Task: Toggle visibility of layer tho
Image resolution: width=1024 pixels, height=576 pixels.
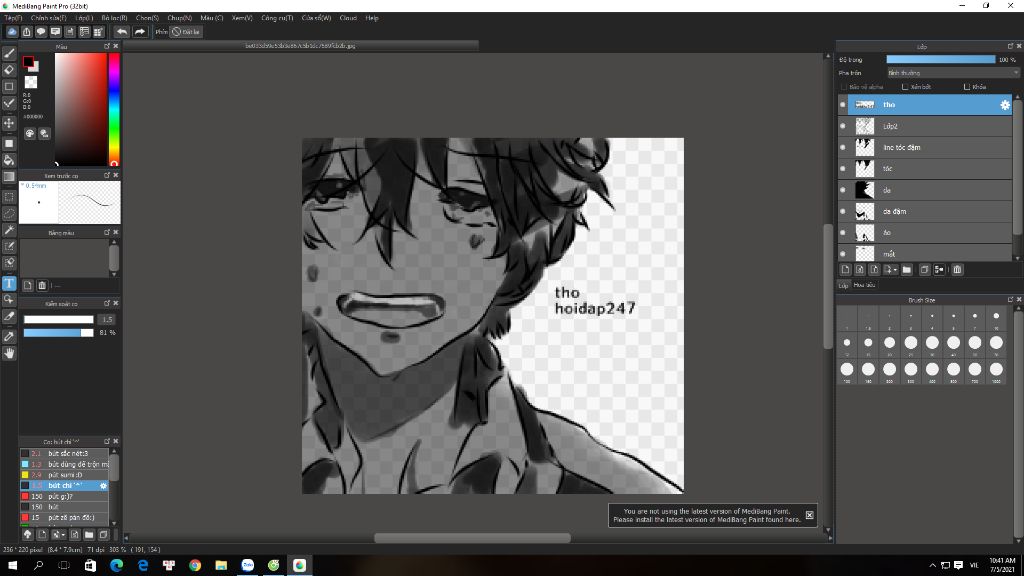Action: click(x=843, y=104)
